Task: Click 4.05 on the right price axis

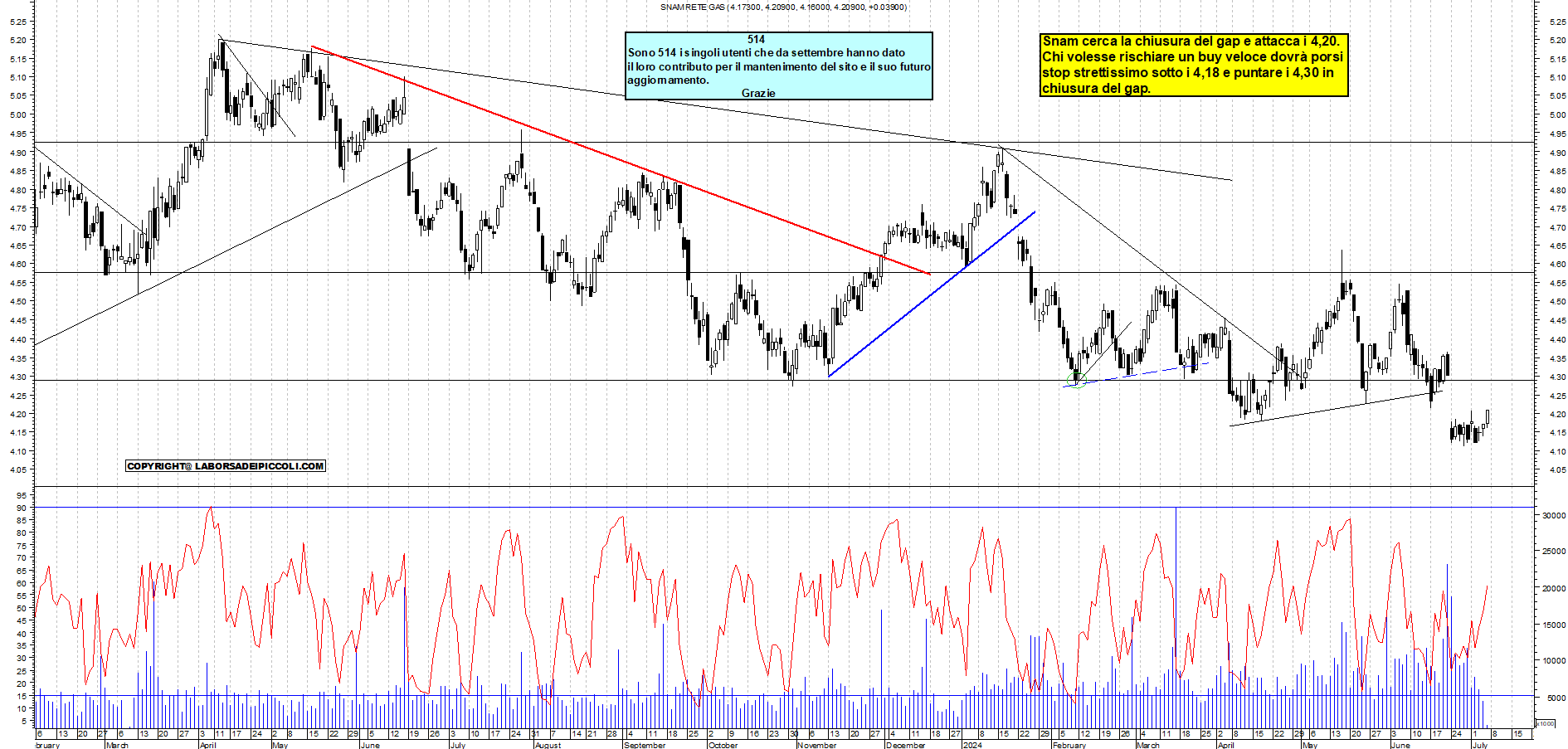Action: click(1557, 470)
